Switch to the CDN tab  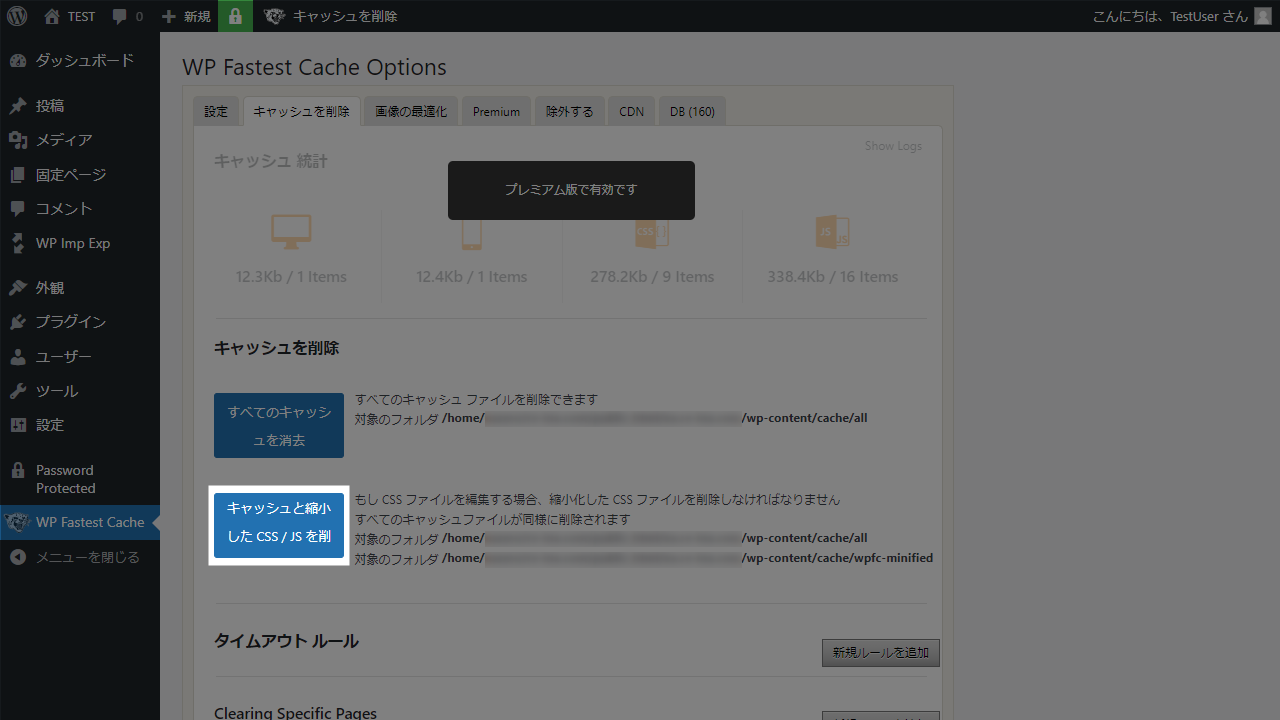631,111
